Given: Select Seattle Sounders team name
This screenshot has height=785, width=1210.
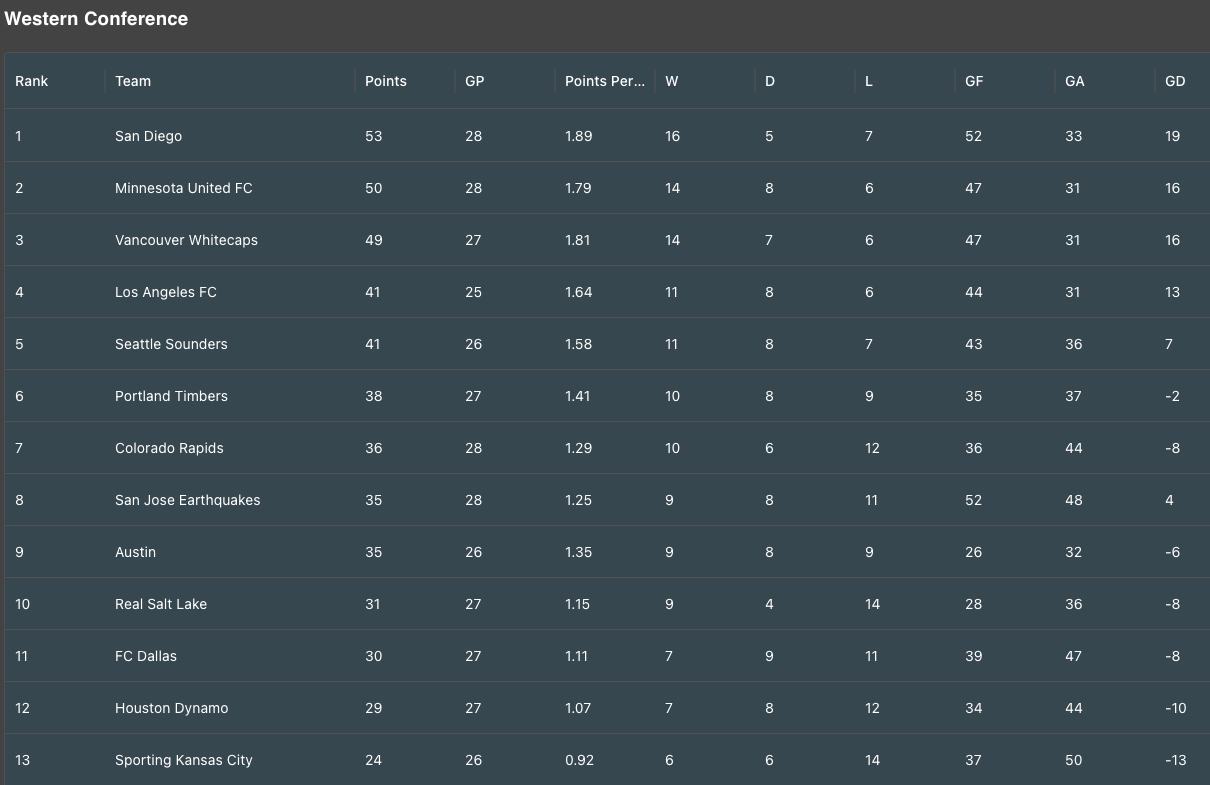Looking at the screenshot, I should click(x=171, y=344).
